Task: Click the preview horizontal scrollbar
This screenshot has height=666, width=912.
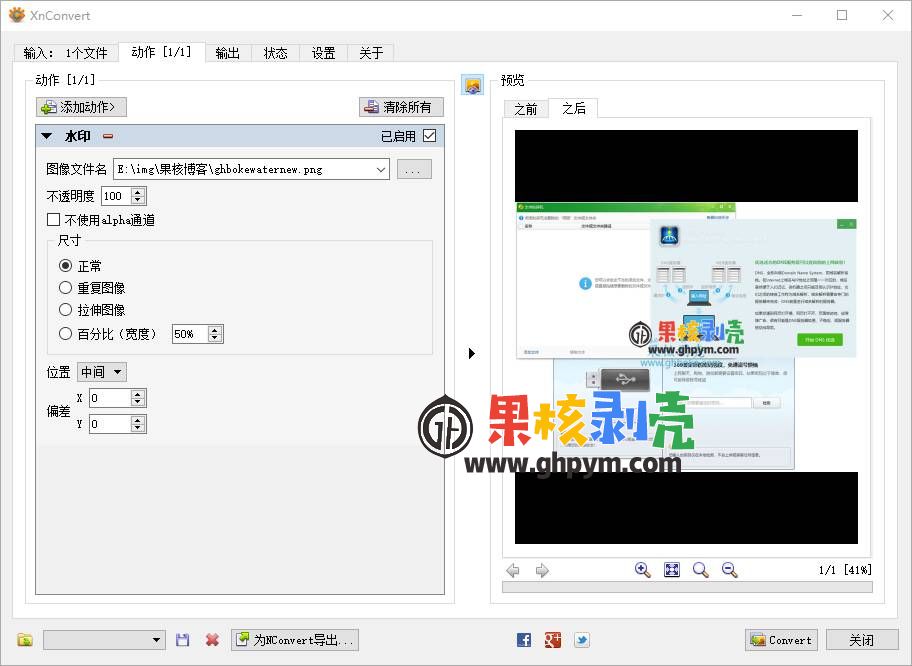Action: point(687,587)
